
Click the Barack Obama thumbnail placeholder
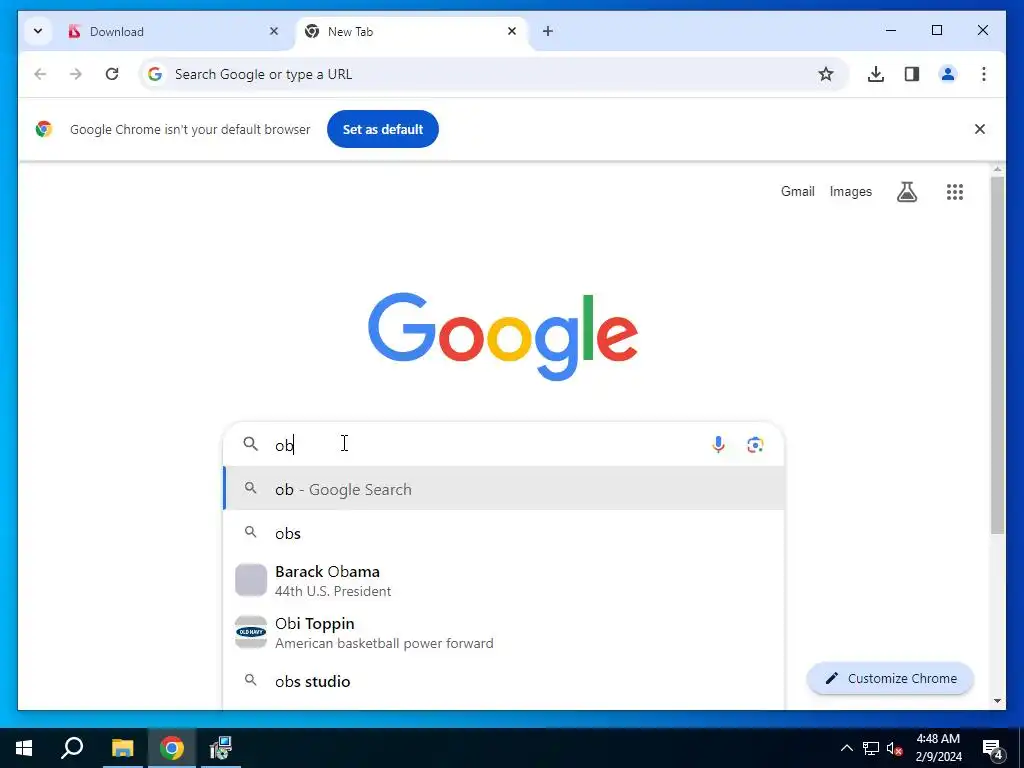tap(251, 580)
